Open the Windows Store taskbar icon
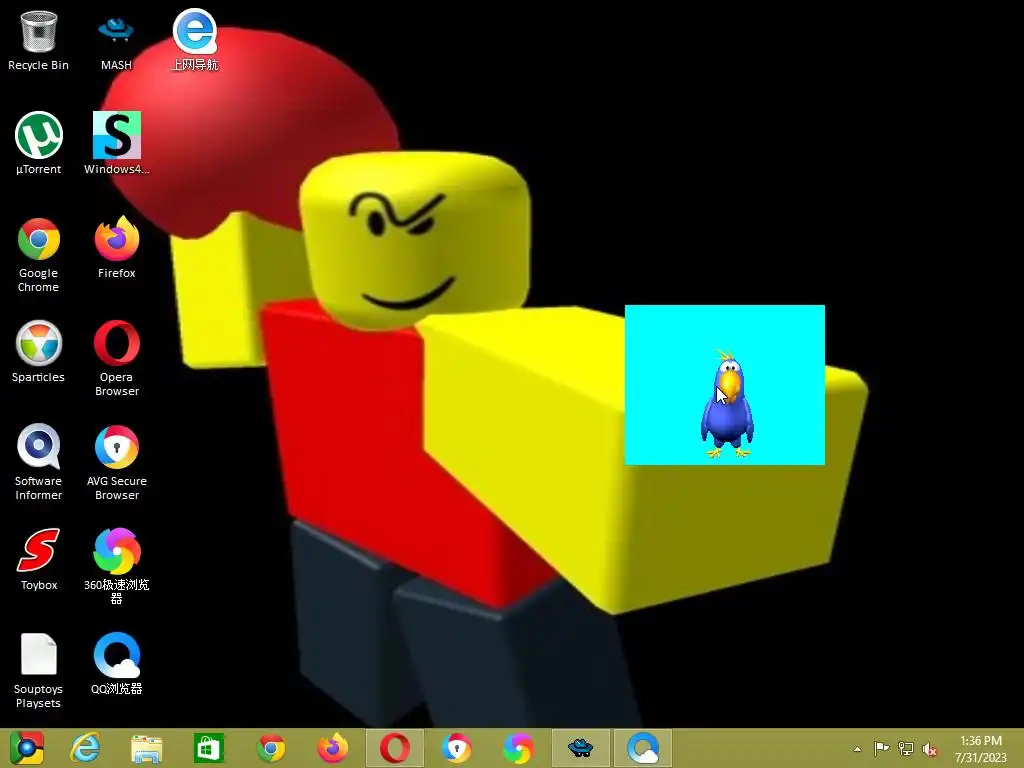1024x768 pixels. (209, 748)
